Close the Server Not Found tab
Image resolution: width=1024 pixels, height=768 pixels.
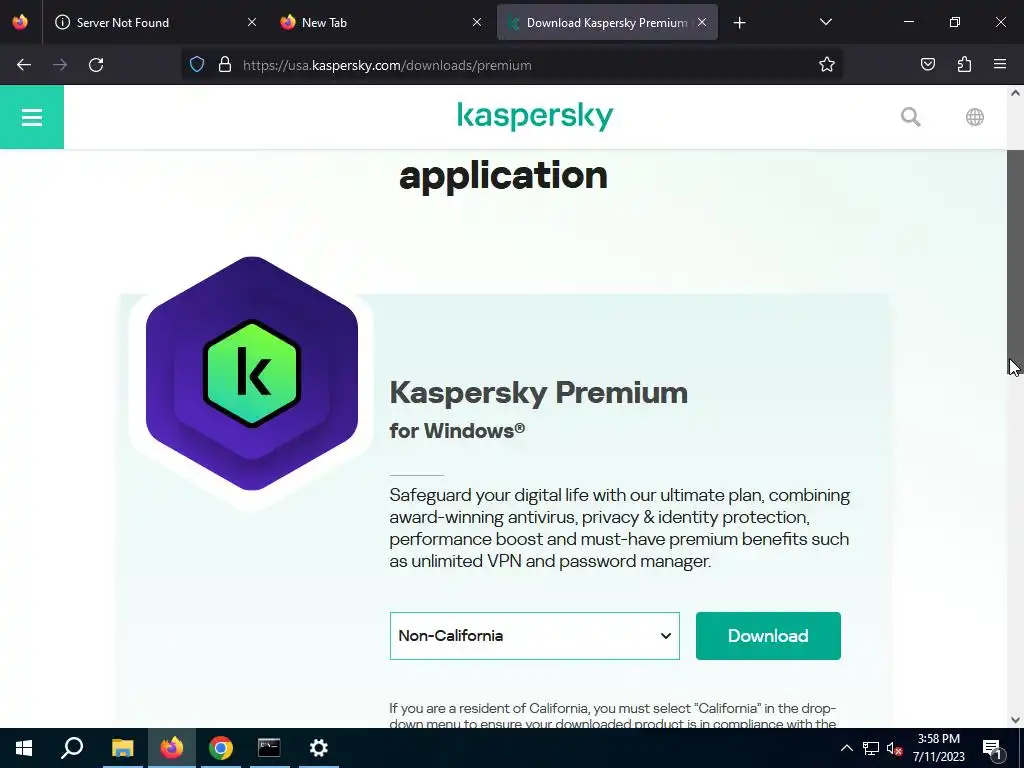251,22
